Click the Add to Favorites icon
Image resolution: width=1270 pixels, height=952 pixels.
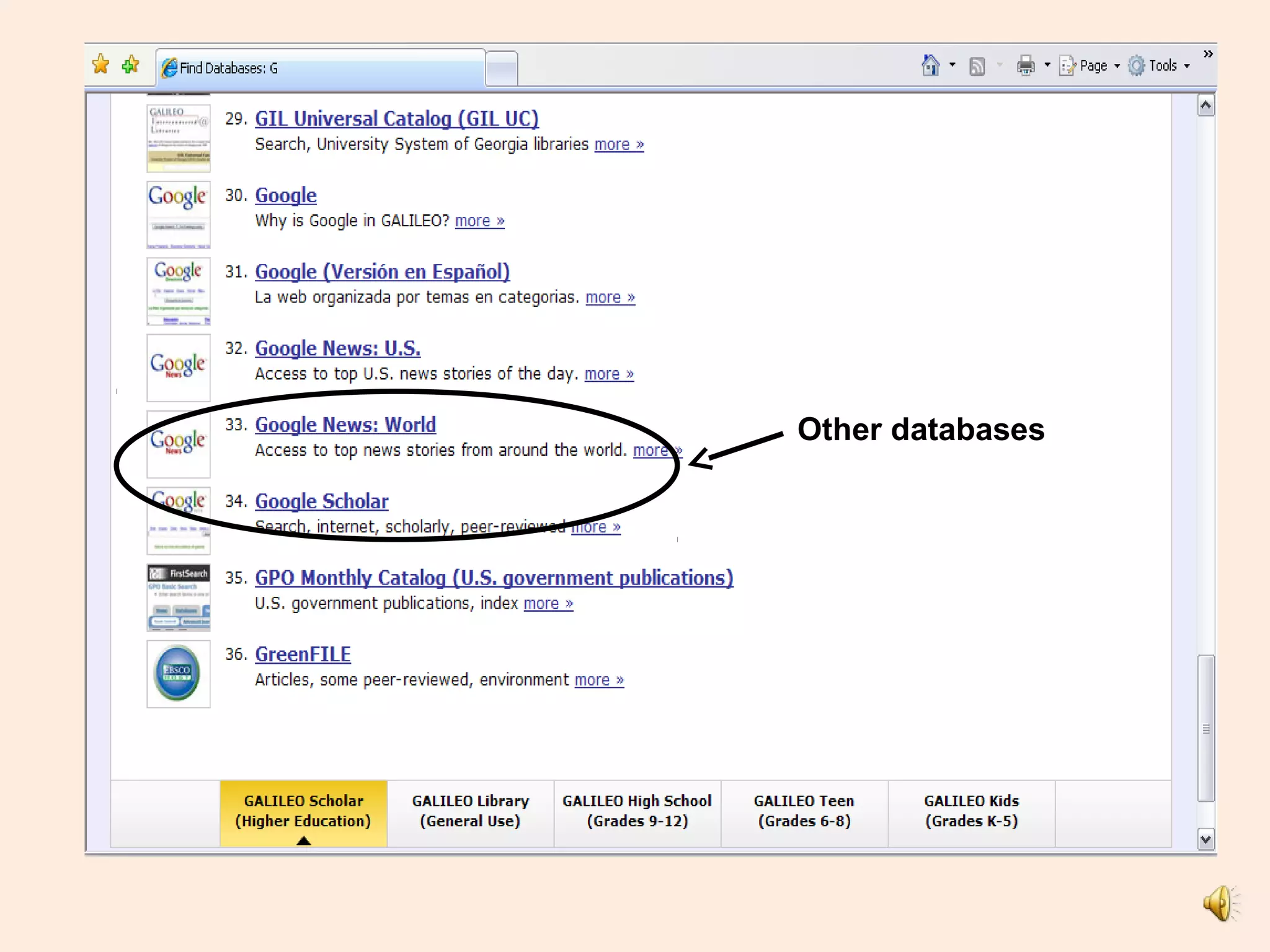point(130,64)
